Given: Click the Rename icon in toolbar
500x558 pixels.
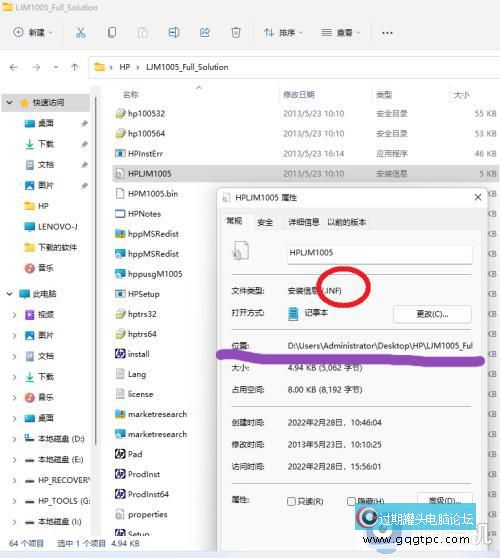Looking at the screenshot, I should [174, 33].
